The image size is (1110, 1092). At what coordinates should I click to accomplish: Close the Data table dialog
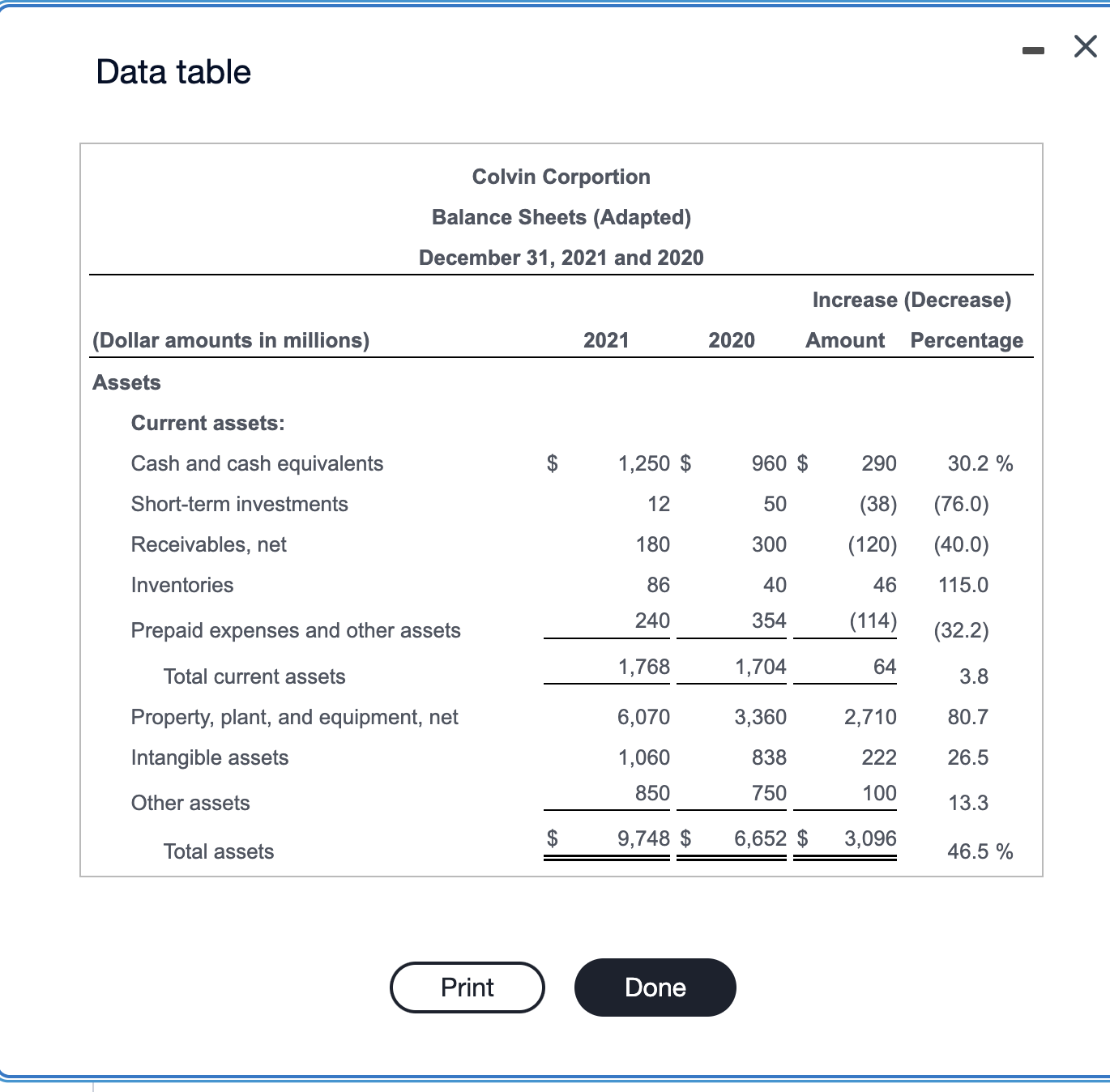(x=1083, y=47)
